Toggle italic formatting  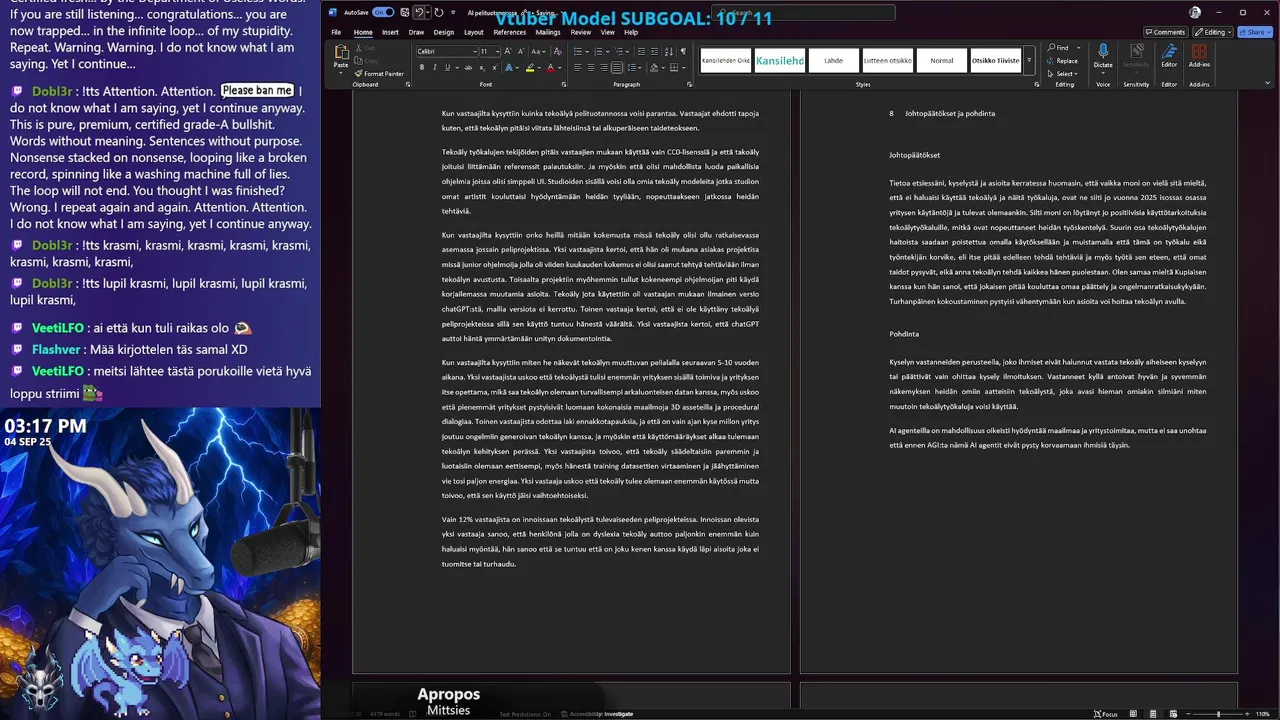pos(435,68)
